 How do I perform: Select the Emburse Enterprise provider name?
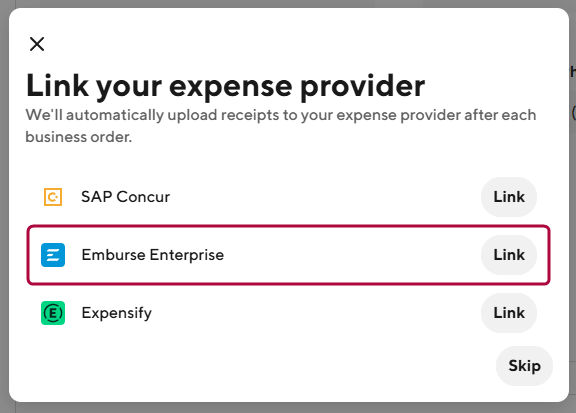pyautogui.click(x=152, y=255)
